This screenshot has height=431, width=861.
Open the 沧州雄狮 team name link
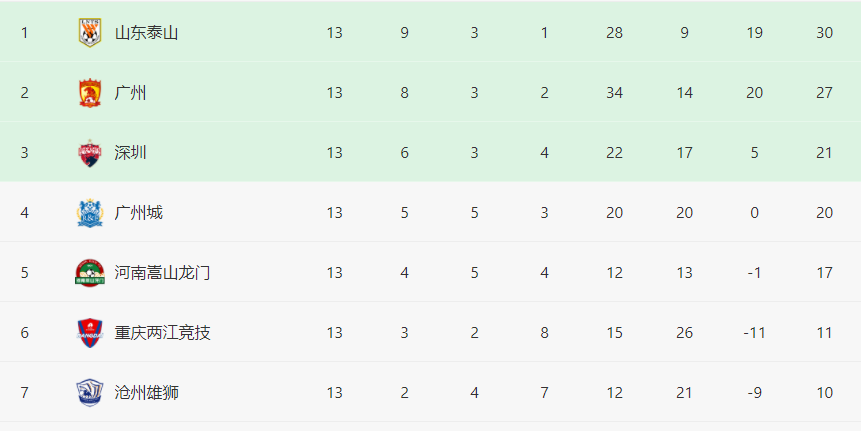point(146,393)
